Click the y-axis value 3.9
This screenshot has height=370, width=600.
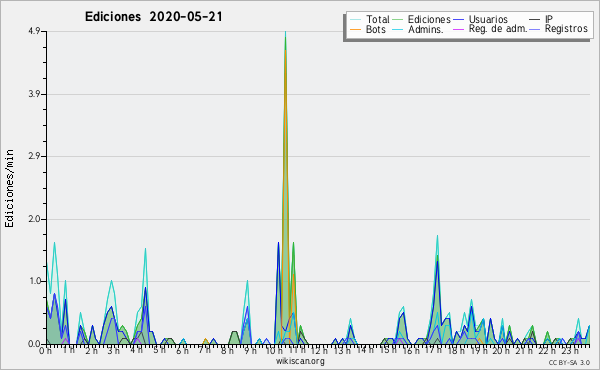click(34, 94)
